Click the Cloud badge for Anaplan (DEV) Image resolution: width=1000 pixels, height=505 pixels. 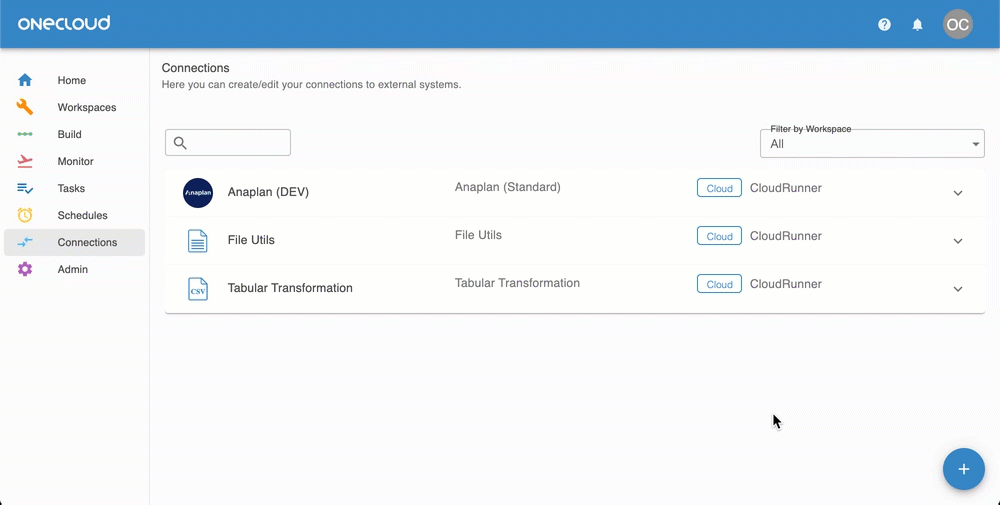719,188
